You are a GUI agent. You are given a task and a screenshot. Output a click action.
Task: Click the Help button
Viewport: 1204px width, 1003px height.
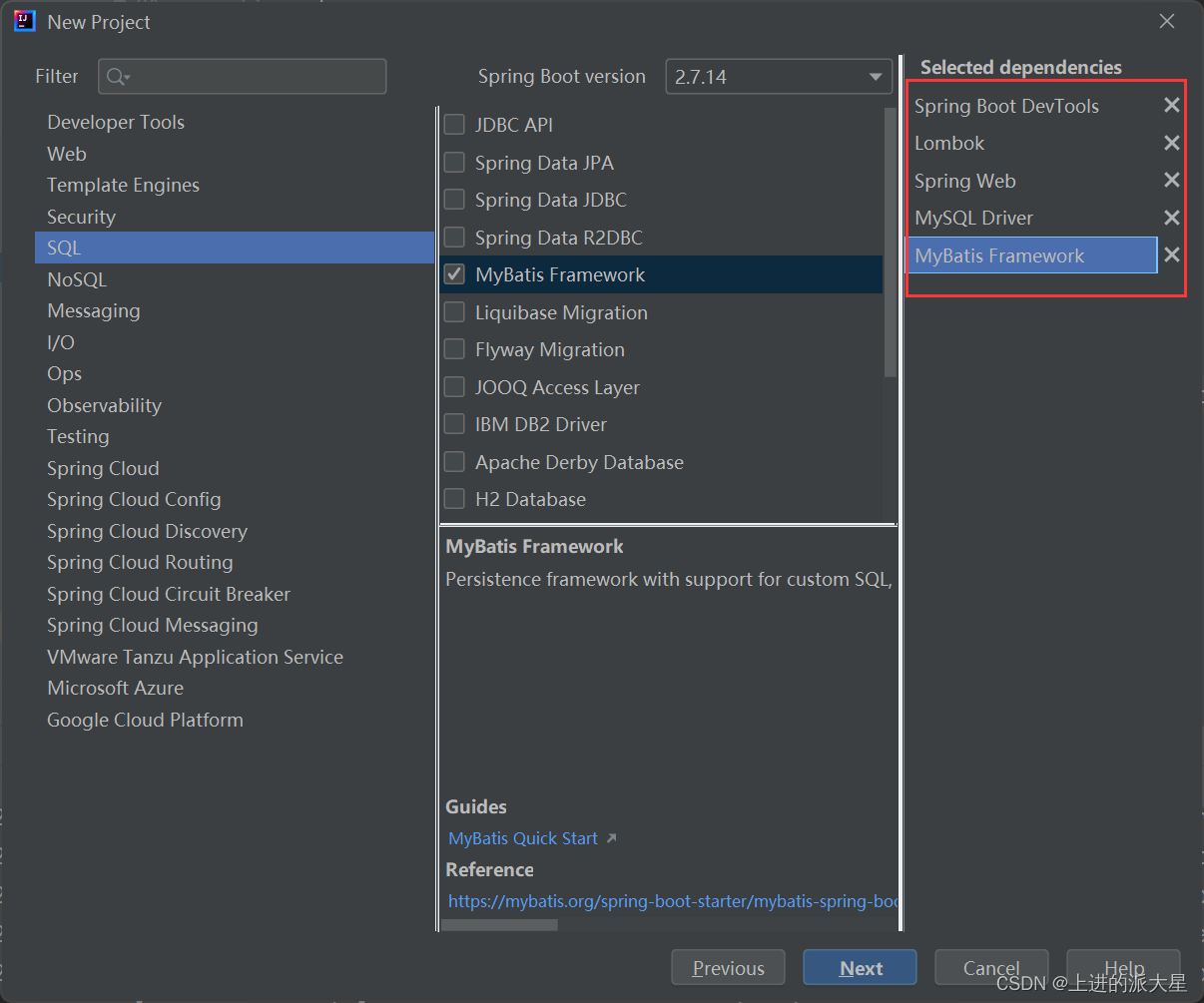(1123, 968)
